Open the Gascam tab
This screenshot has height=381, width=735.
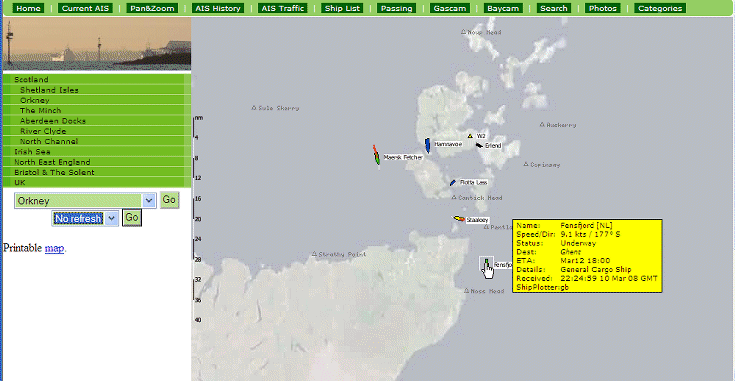tap(450, 8)
